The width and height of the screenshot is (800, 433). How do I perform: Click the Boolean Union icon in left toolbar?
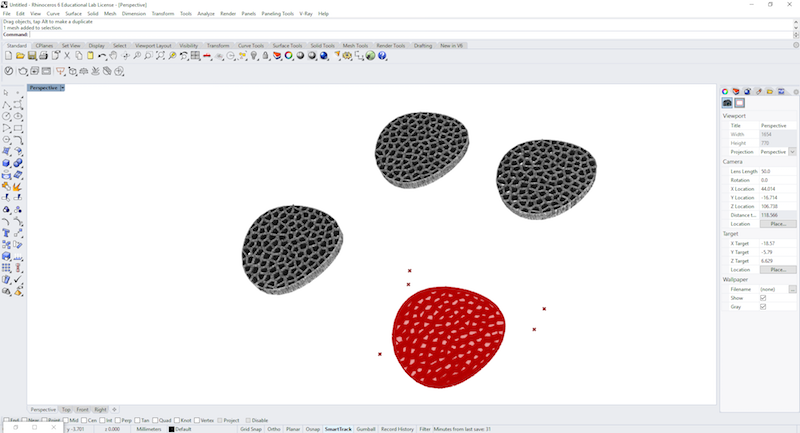pyautogui.click(x=18, y=163)
